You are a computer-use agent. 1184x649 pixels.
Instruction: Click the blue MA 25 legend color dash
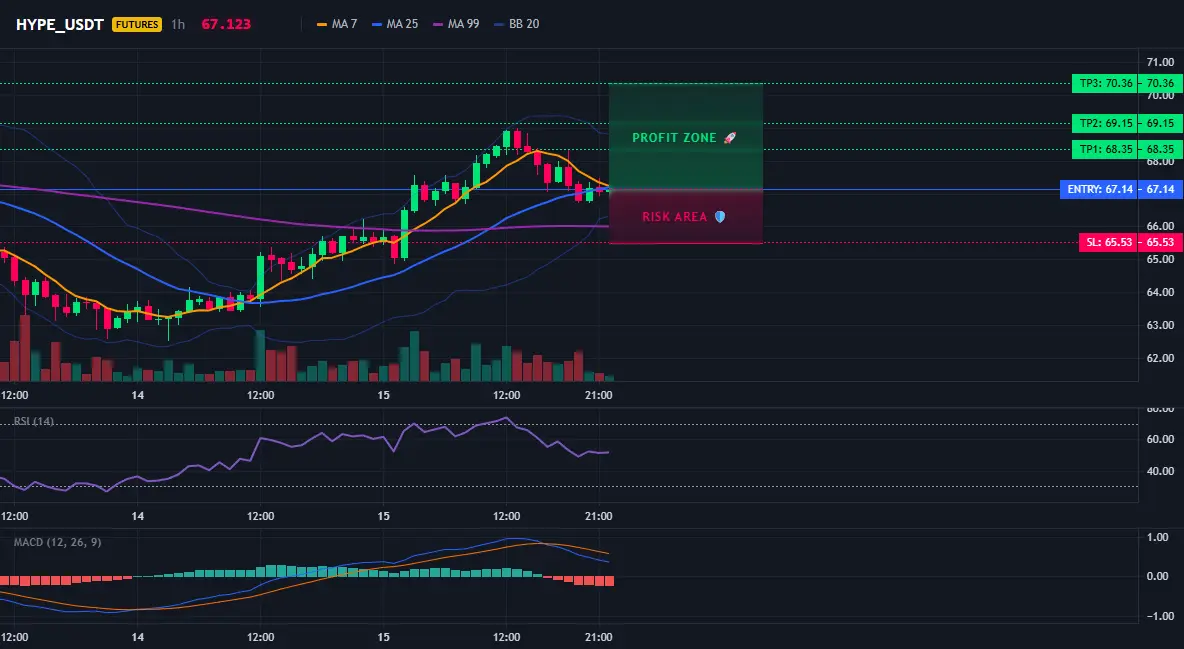(x=378, y=24)
